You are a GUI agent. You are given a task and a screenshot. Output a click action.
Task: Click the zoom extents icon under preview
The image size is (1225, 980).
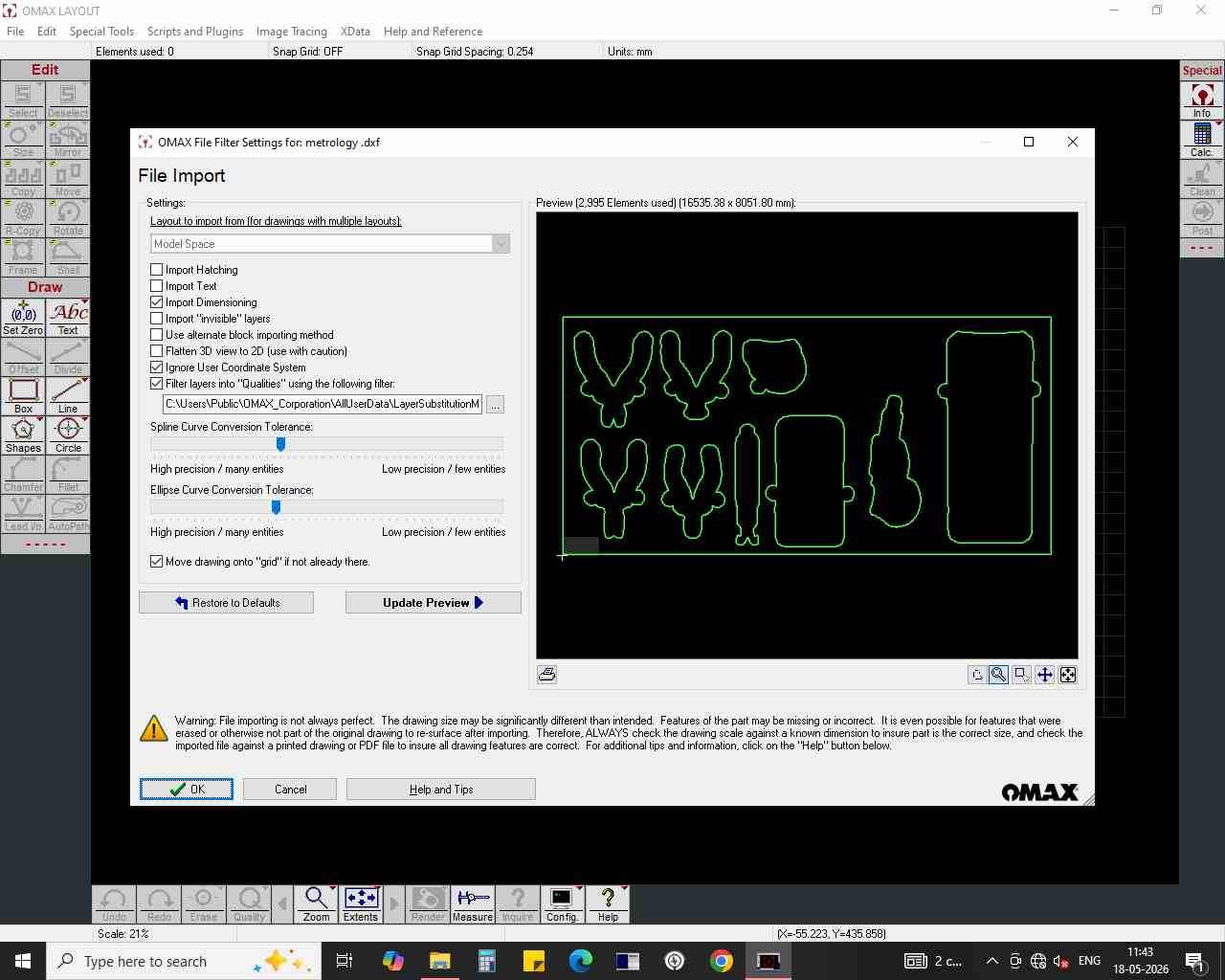1068,675
